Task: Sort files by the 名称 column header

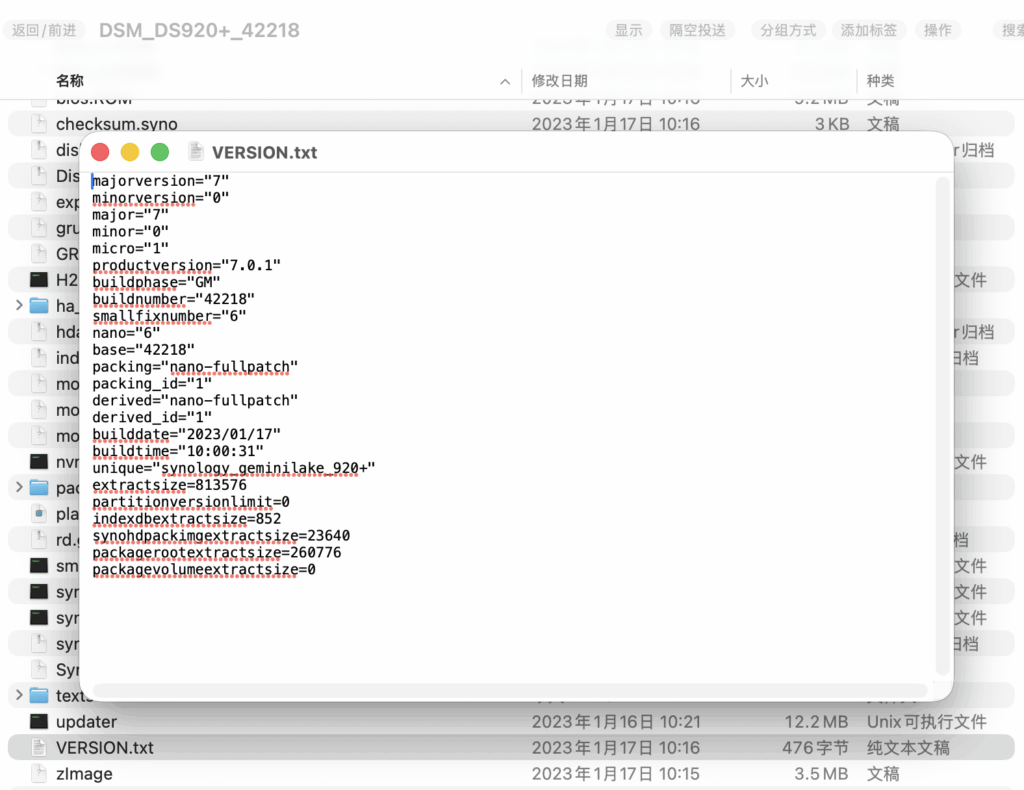Action: (x=70, y=80)
